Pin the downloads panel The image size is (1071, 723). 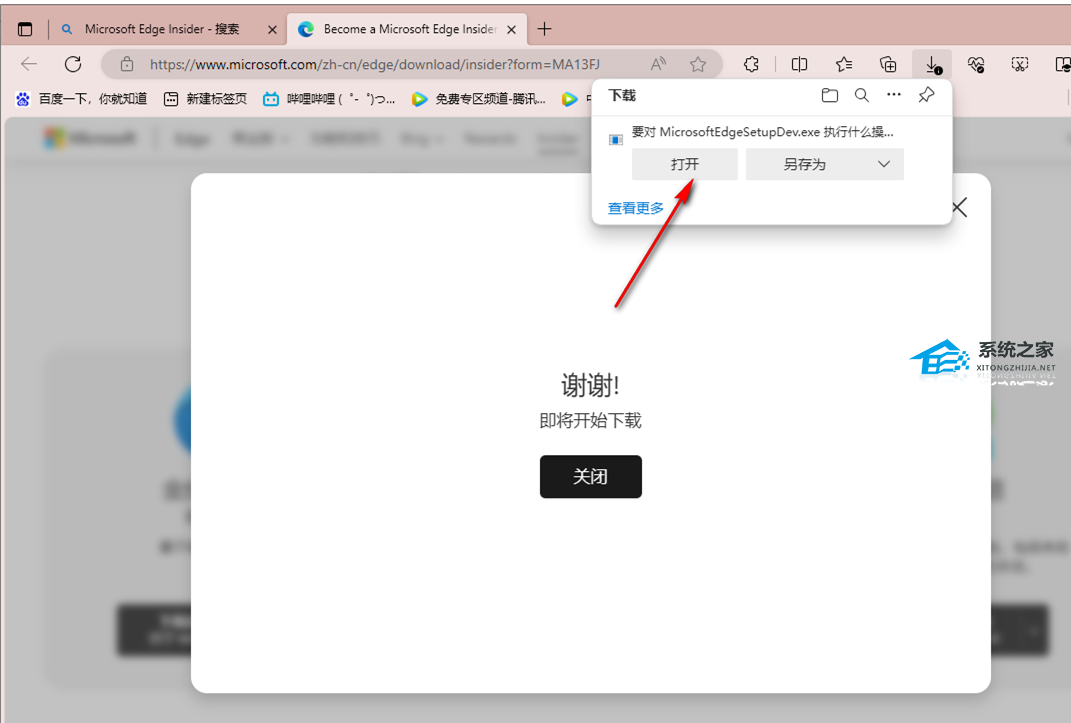(926, 95)
